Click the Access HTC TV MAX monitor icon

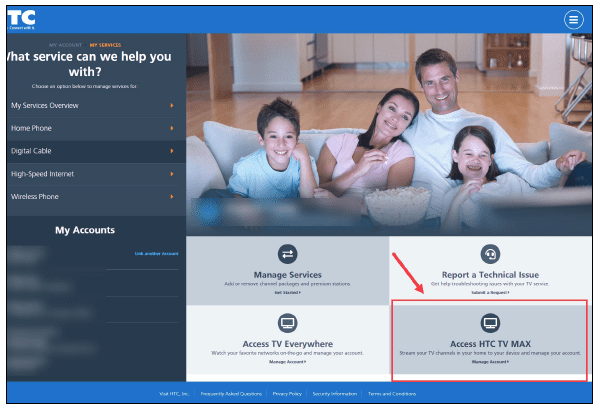[490, 323]
